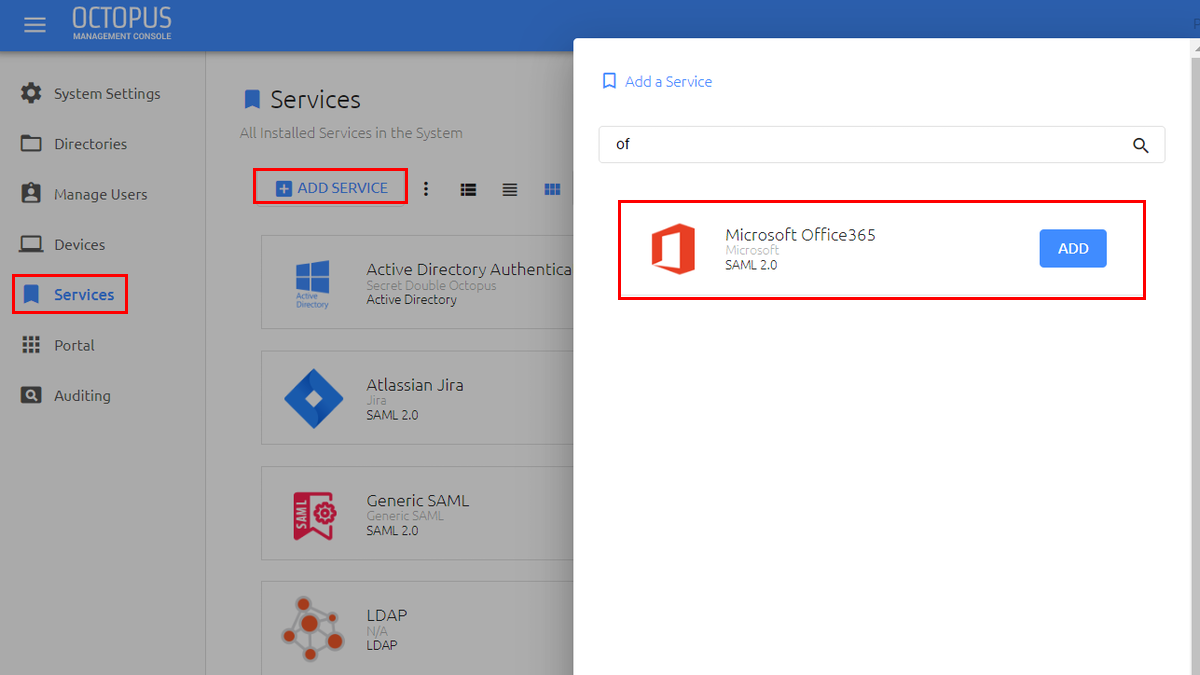
Task: Open the hamburger menu
Action: click(x=35, y=25)
